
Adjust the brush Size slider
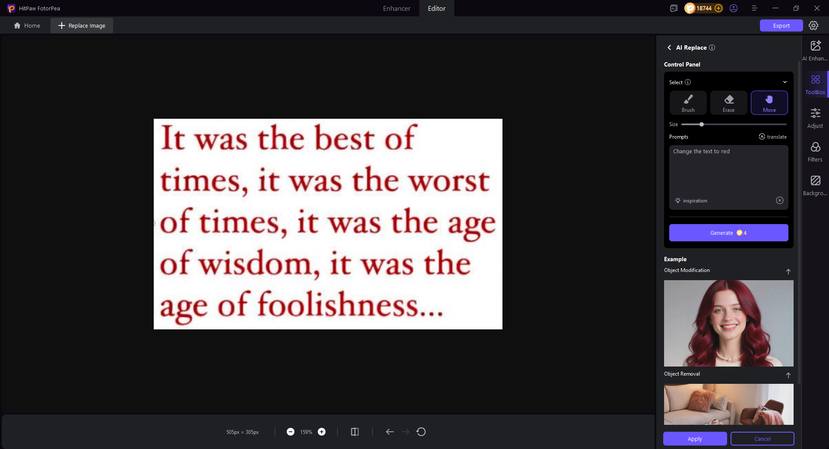coord(734,124)
